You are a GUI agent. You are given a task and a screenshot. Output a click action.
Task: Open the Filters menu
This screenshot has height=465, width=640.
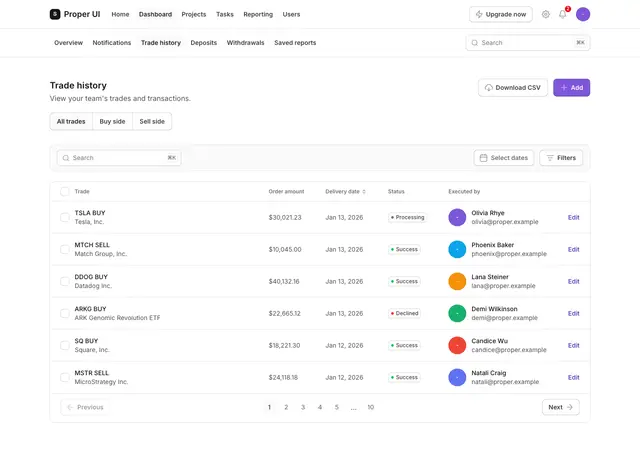point(561,158)
